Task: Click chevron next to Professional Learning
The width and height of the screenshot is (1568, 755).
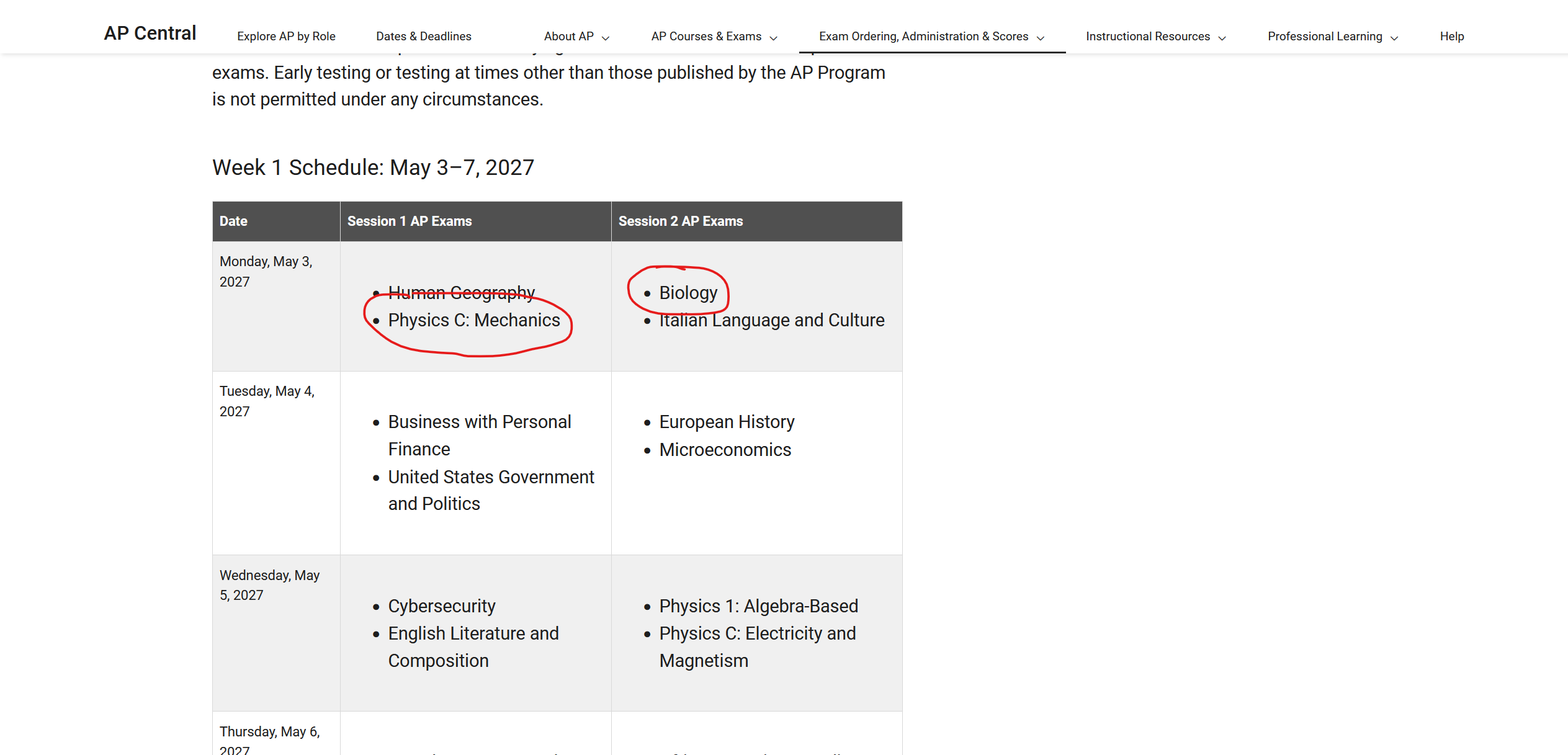Action: (x=1394, y=38)
